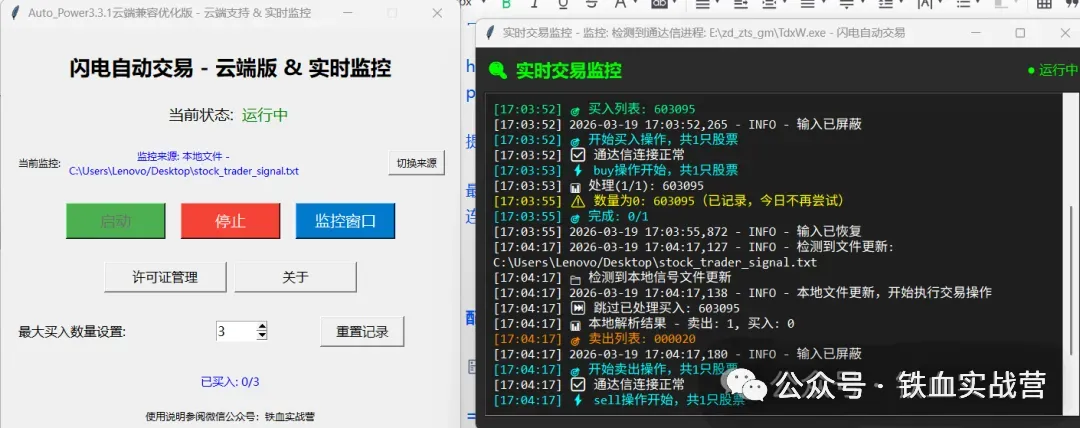1080x428 pixels.
Task: Stop trading with the red 停止 button
Action: 230,221
